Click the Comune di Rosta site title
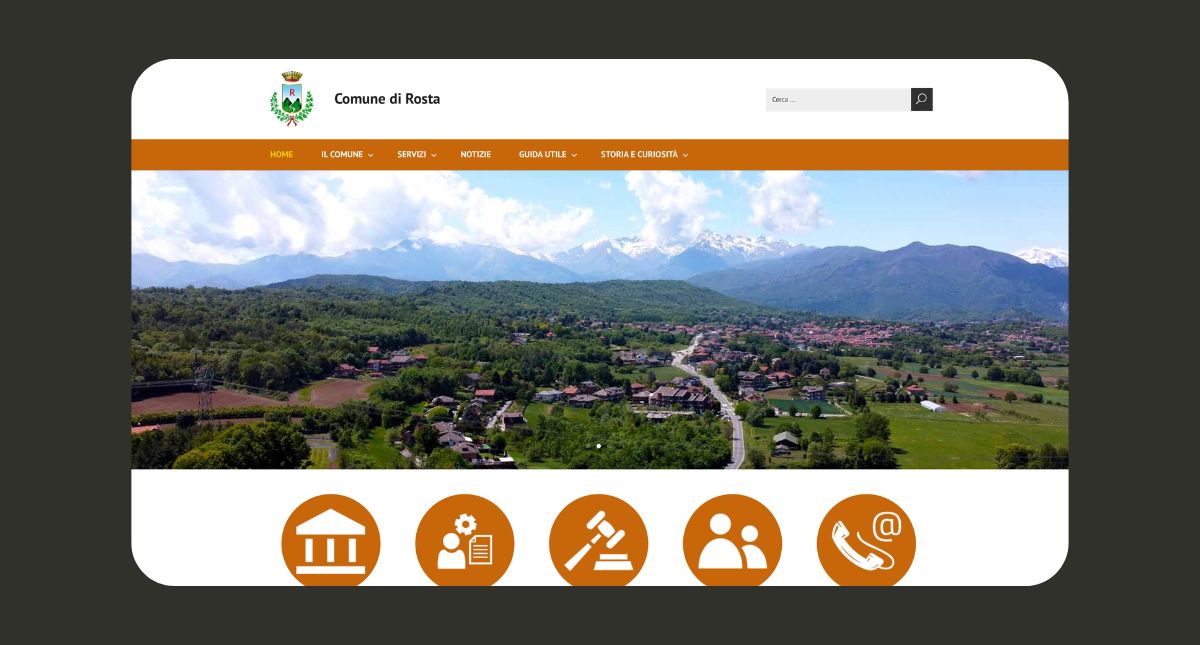 (x=387, y=99)
